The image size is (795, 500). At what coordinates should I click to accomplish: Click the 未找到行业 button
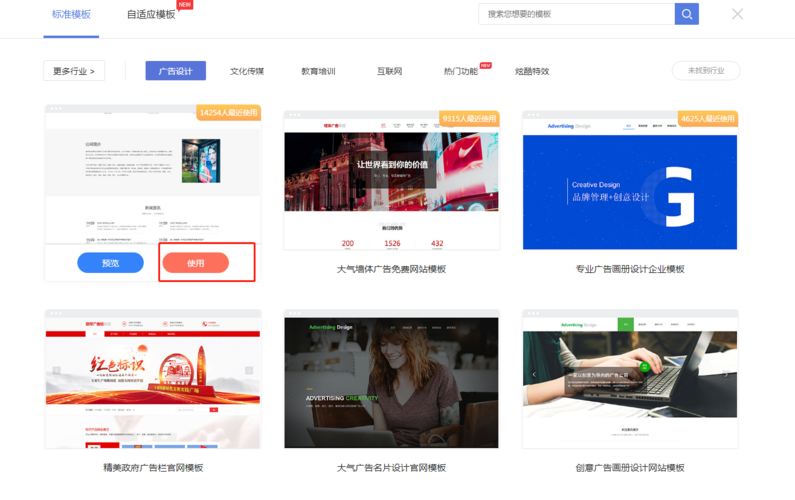coord(706,70)
